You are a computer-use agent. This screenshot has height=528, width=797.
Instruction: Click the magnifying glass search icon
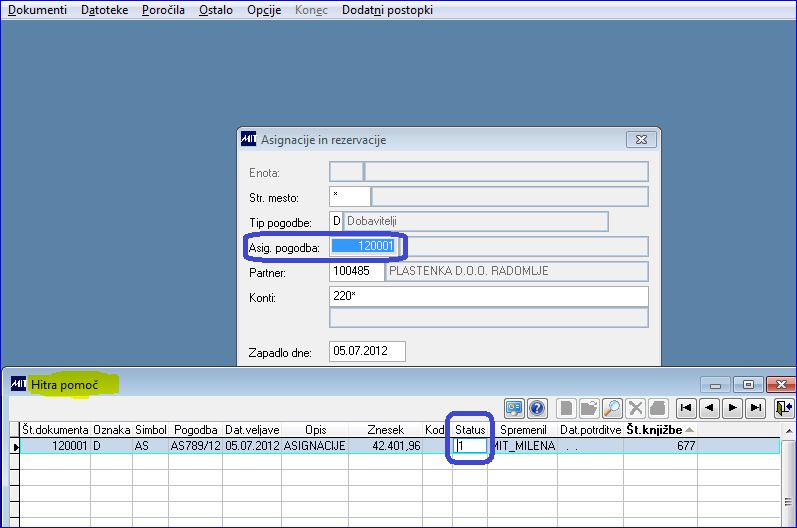612,408
